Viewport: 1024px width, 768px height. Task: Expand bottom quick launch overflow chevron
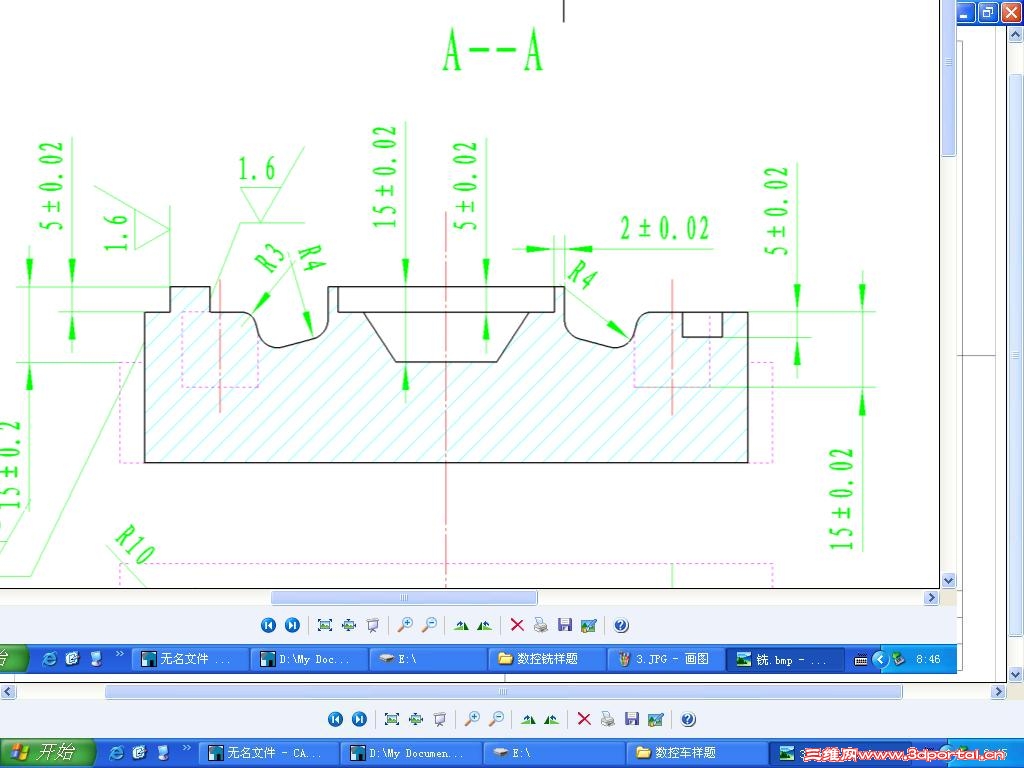[x=187, y=748]
